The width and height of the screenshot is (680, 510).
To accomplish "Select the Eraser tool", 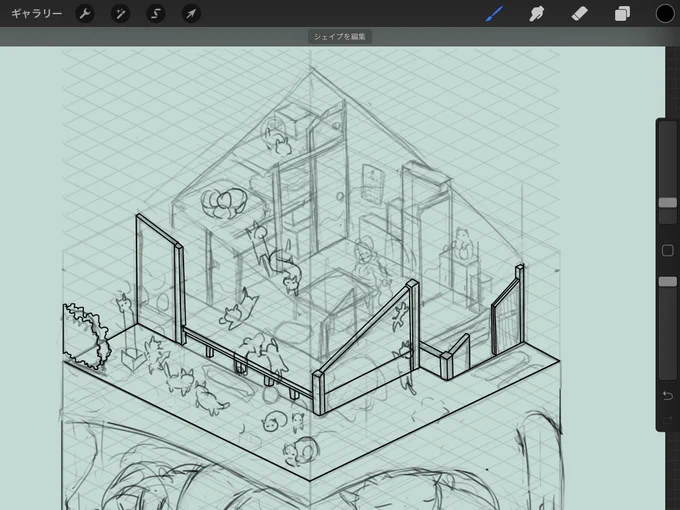I will tap(579, 14).
